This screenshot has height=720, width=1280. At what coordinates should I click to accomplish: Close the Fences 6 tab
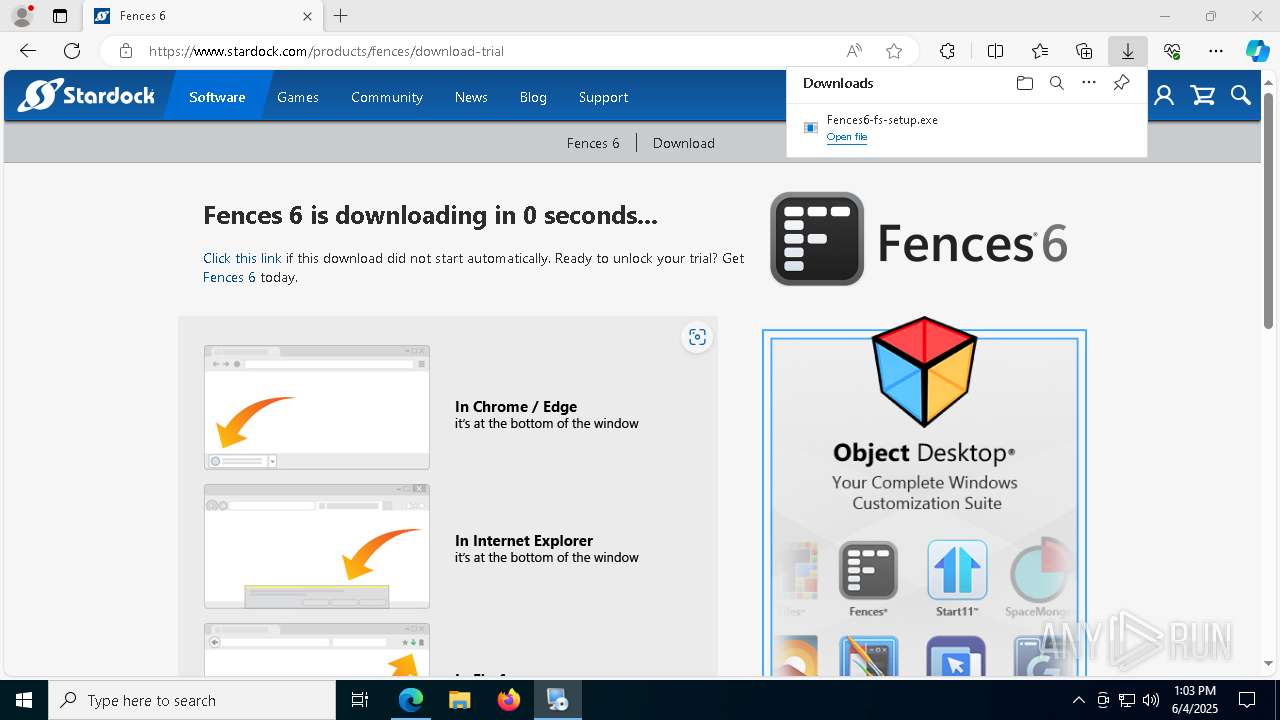307,16
